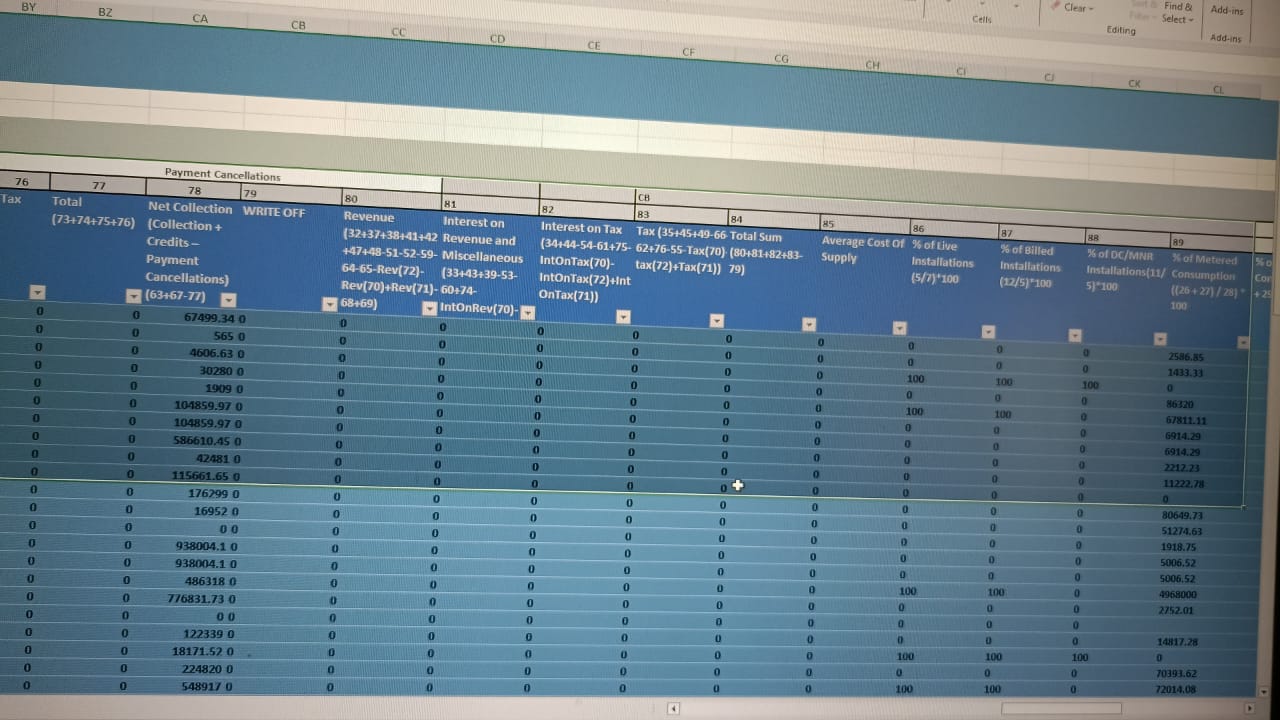Open filter dropdown for Revenue column 80
The image size is (1280, 720).
pos(430,309)
